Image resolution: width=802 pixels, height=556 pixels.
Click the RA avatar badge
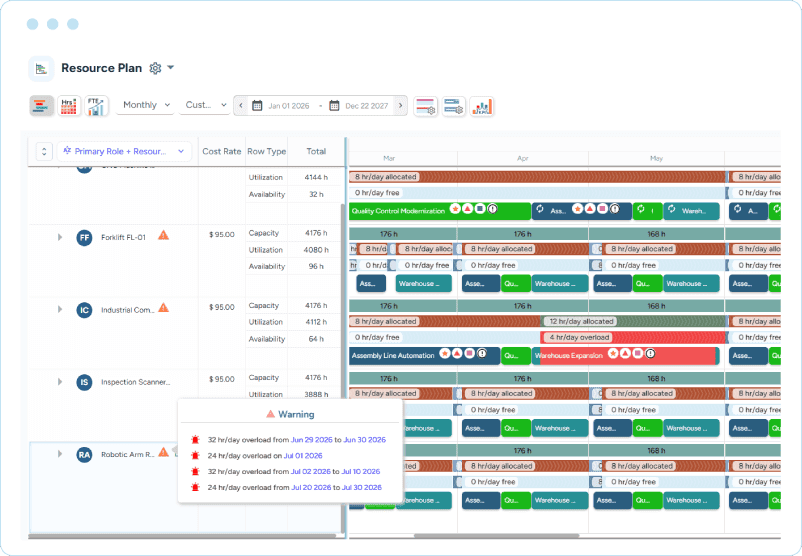[84, 455]
